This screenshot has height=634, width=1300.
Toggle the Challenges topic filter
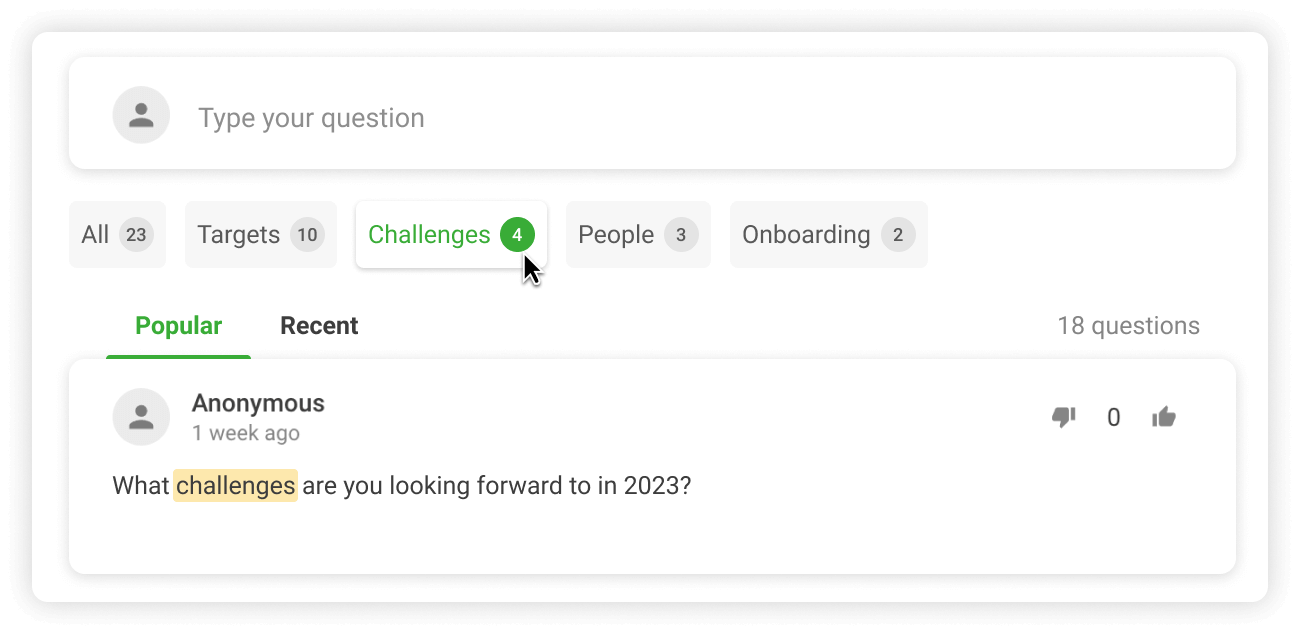click(x=430, y=235)
